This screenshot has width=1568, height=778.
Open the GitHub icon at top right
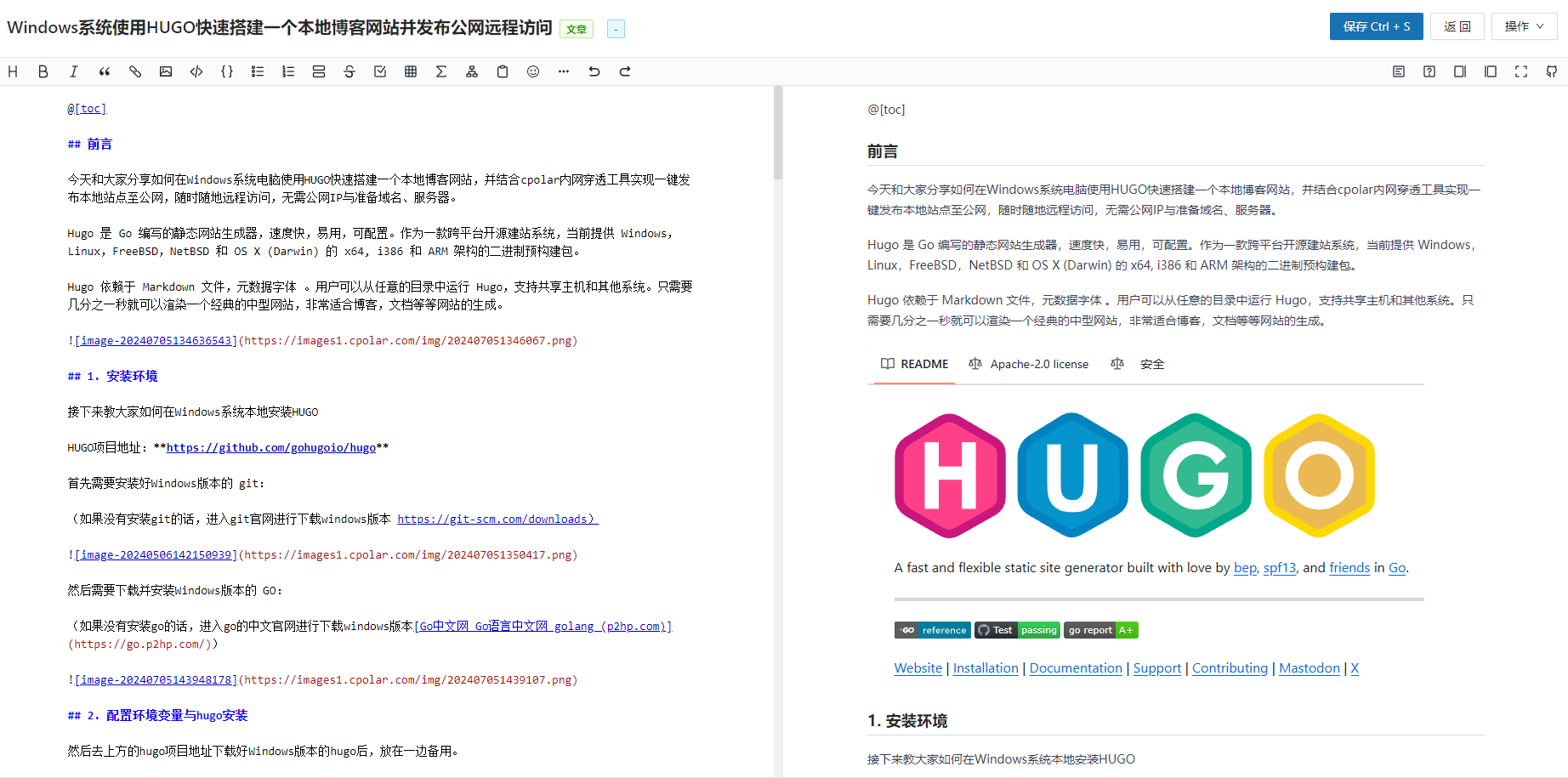click(x=1551, y=71)
